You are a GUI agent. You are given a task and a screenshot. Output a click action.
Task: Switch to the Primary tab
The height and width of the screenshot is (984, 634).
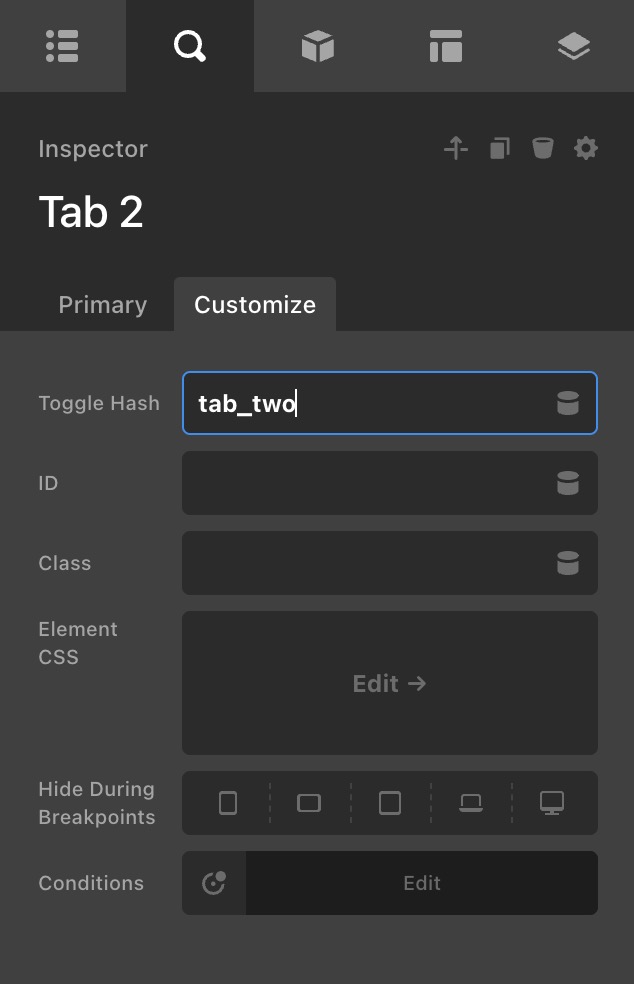pos(102,305)
